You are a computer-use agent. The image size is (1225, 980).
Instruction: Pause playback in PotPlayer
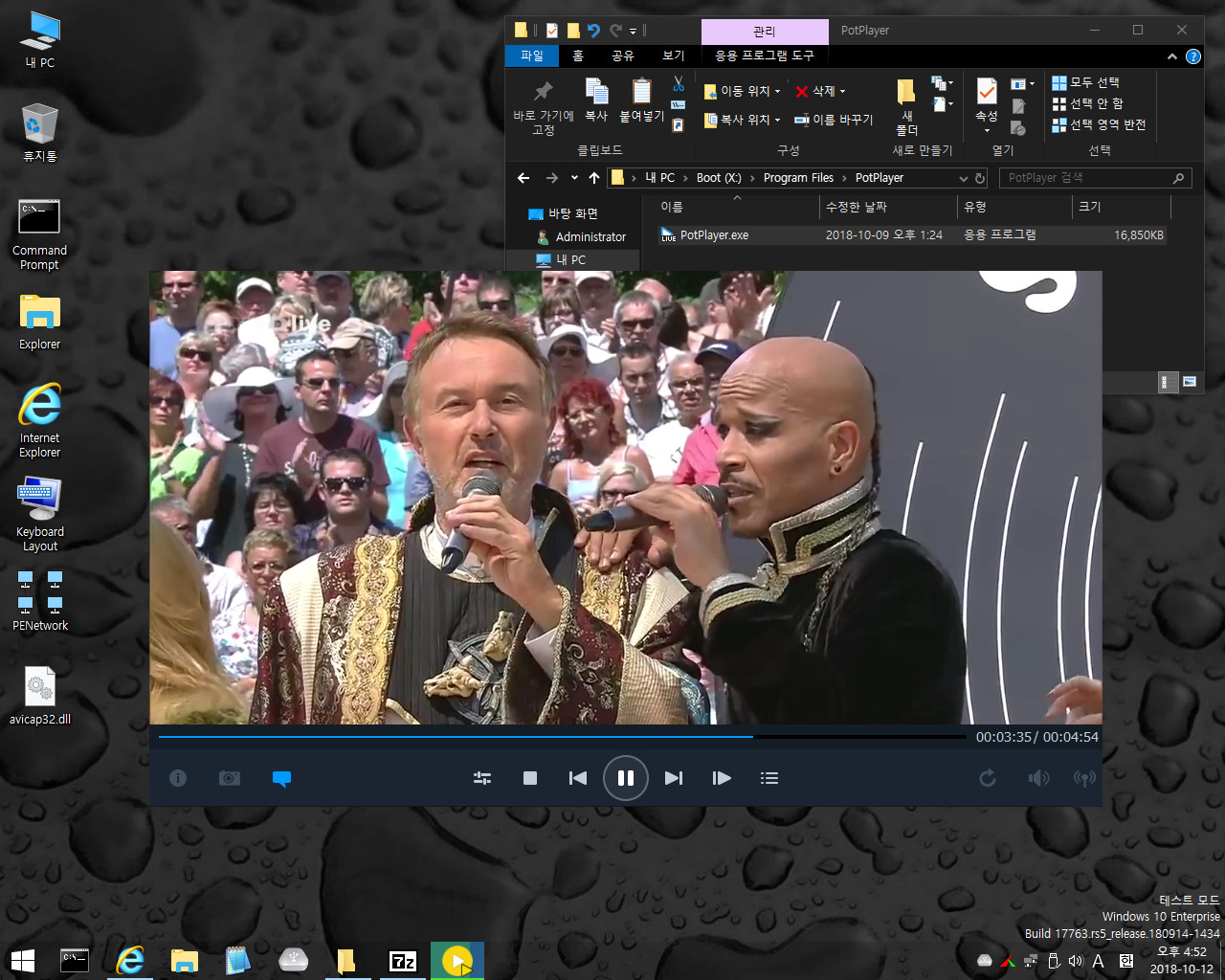pyautogui.click(x=626, y=778)
